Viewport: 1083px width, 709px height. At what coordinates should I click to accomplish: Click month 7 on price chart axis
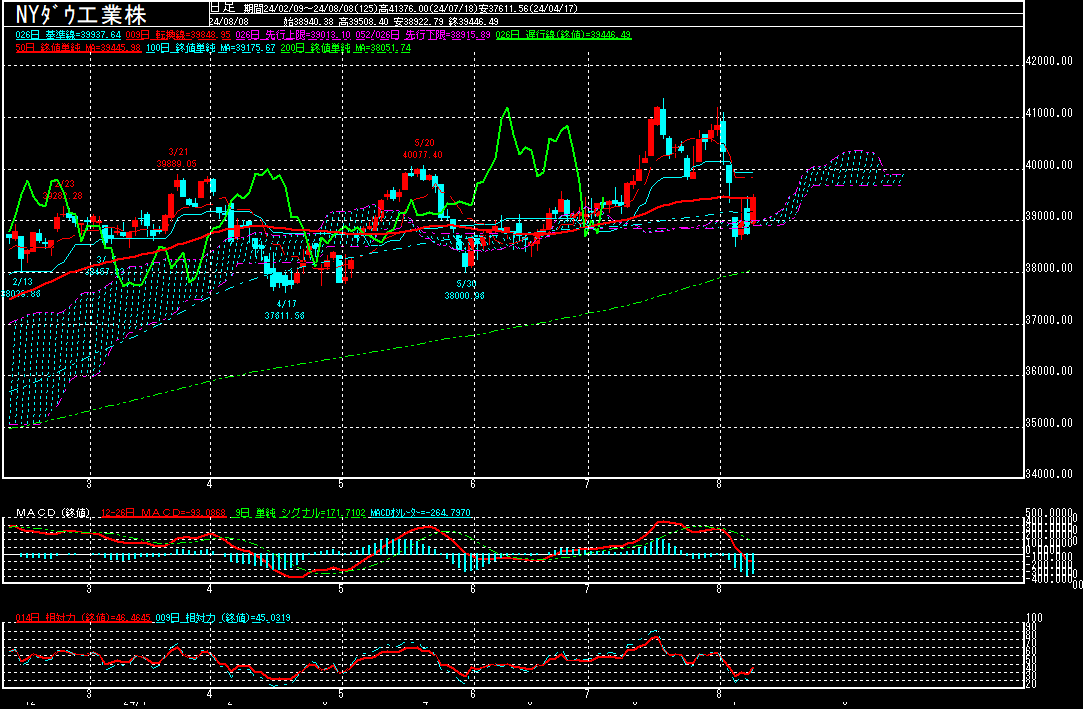pyautogui.click(x=587, y=485)
